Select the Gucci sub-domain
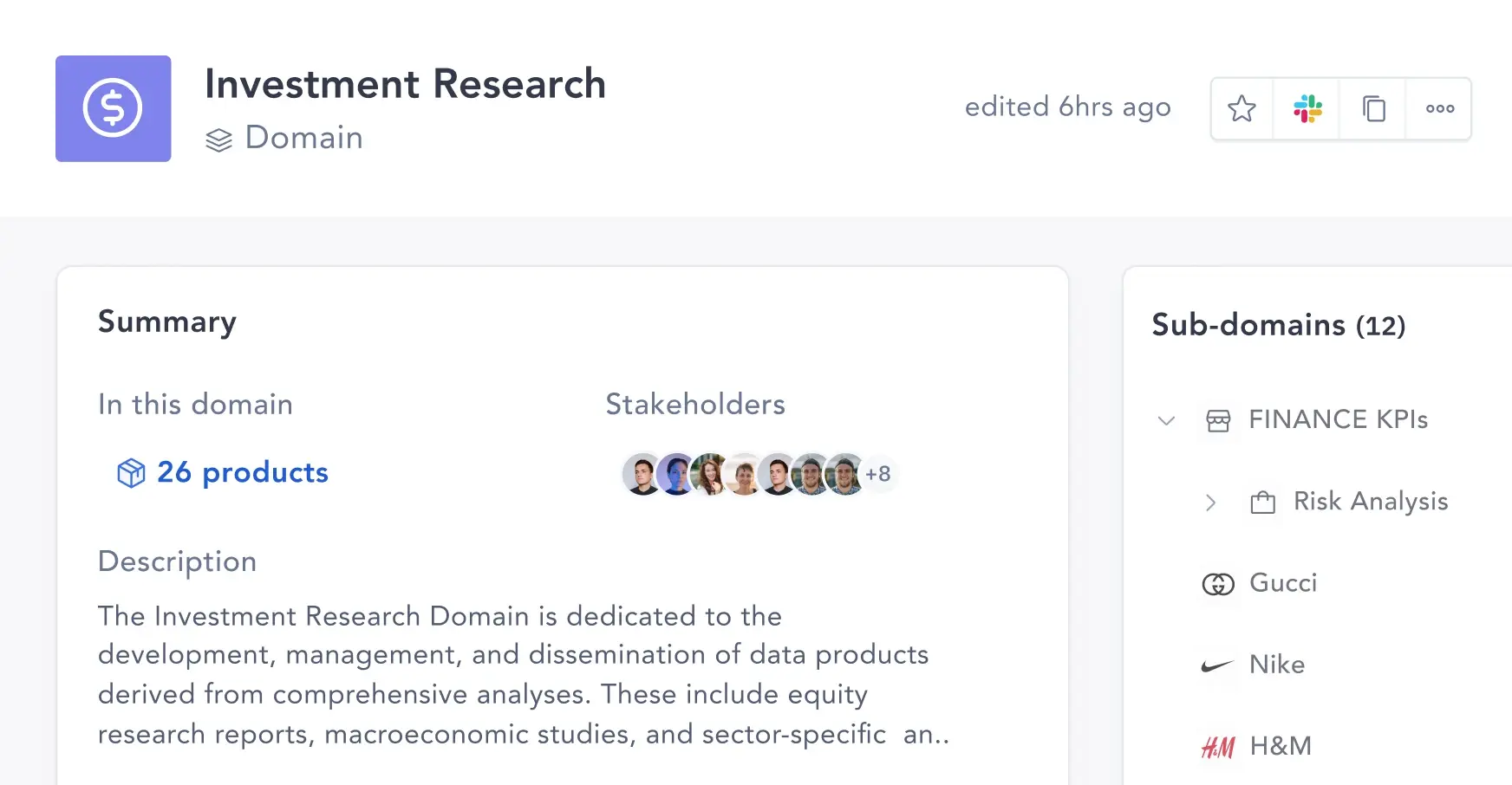 click(x=1283, y=583)
